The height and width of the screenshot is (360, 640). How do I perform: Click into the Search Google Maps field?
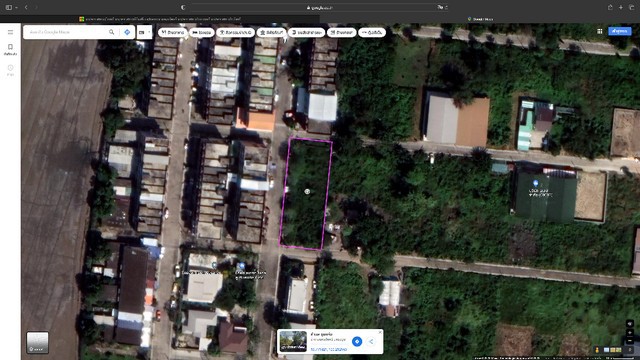pyautogui.click(x=65, y=32)
